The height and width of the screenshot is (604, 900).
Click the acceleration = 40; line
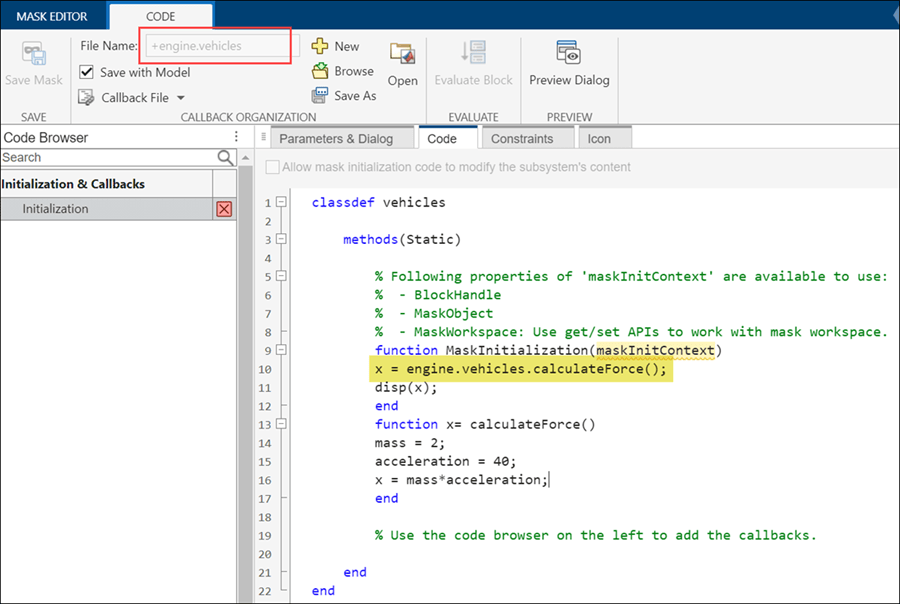pyautogui.click(x=445, y=461)
